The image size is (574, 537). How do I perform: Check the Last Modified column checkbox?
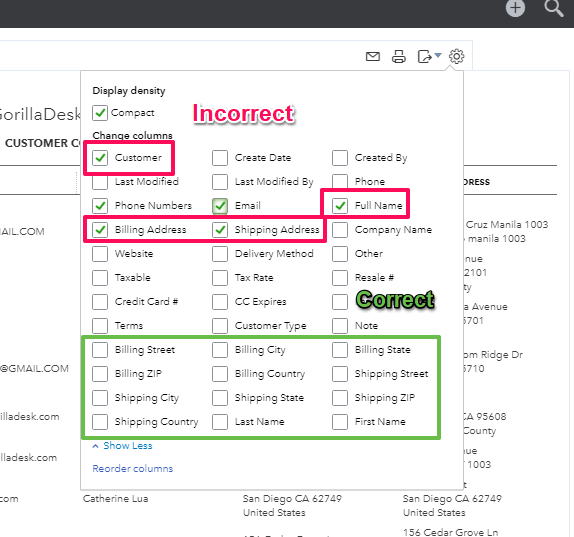pos(100,182)
